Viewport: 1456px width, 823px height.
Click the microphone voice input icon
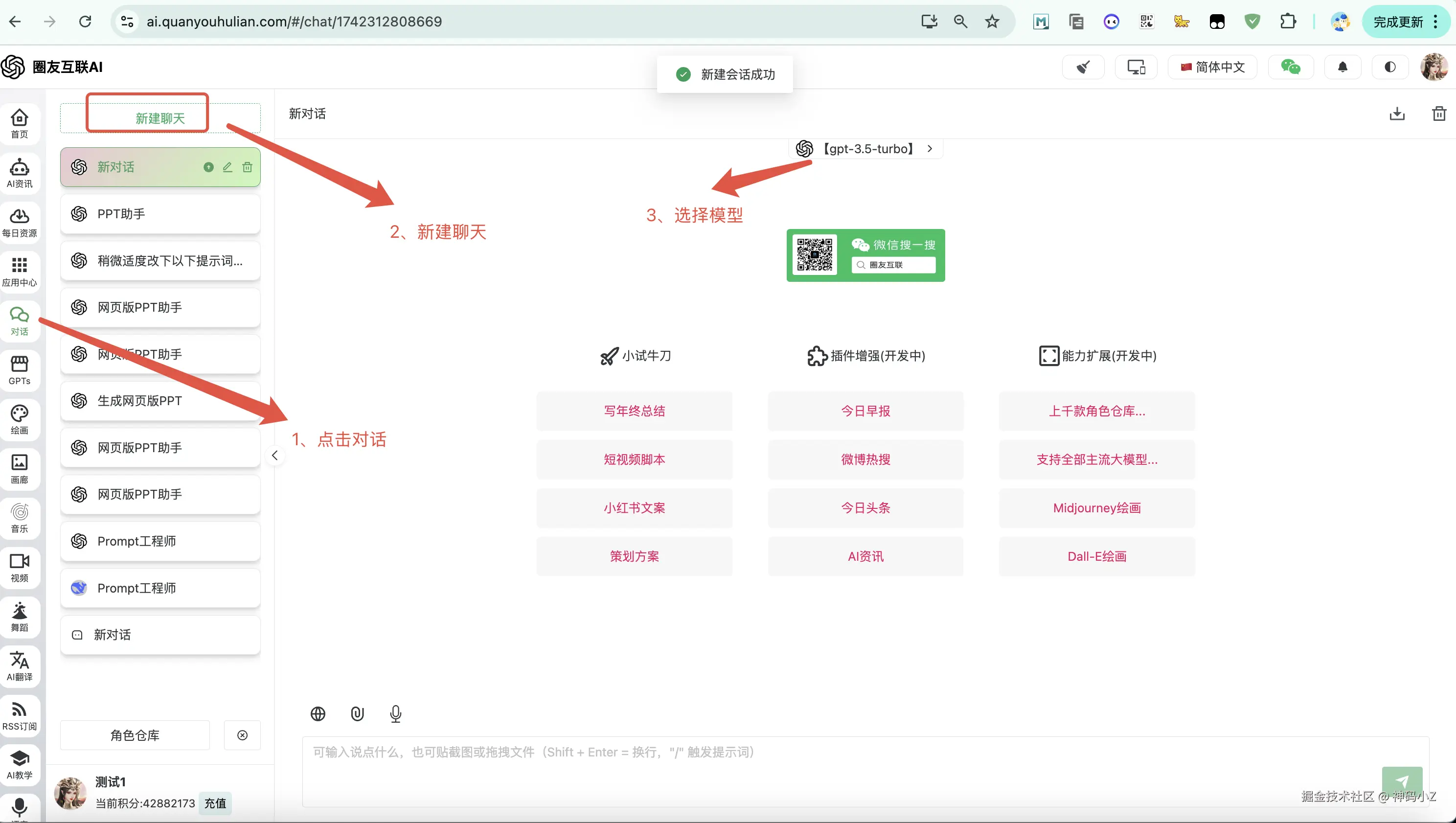click(396, 714)
